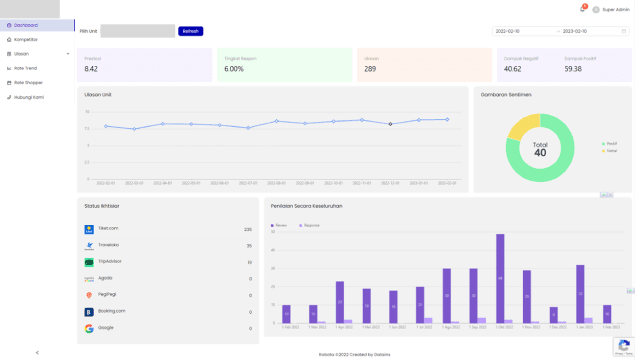Open Rate Shopper in sidebar
The image size is (635, 360).
[37, 83]
